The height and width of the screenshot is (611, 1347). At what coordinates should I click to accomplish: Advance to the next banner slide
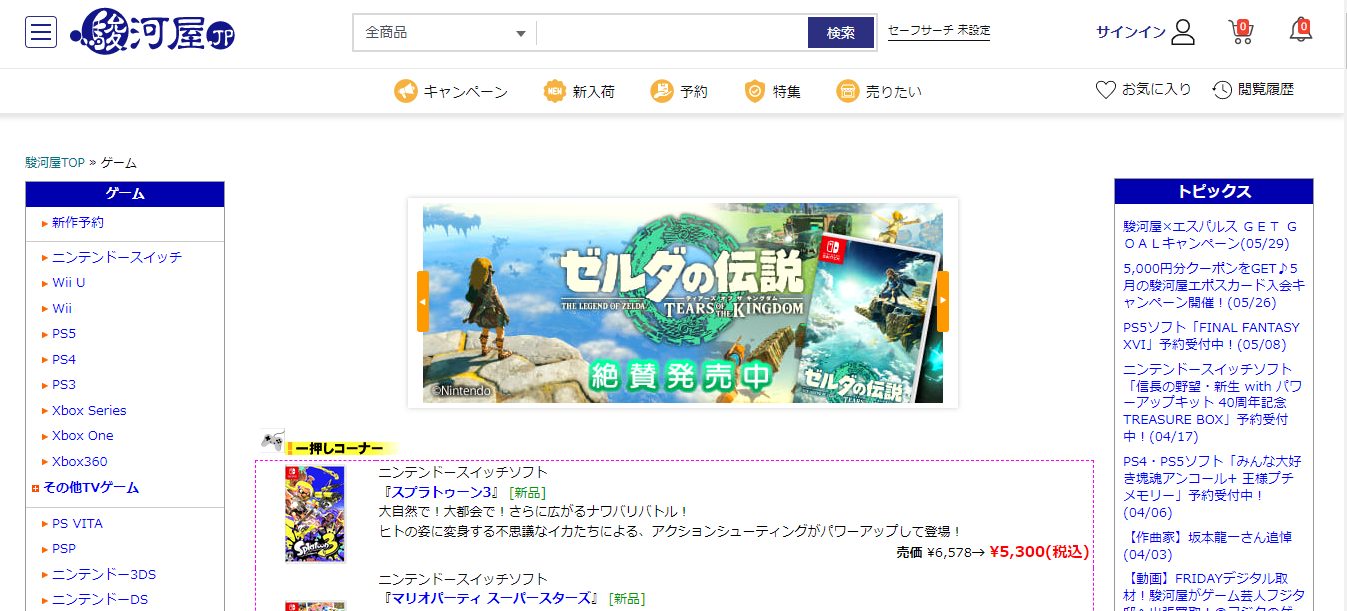[x=942, y=301]
